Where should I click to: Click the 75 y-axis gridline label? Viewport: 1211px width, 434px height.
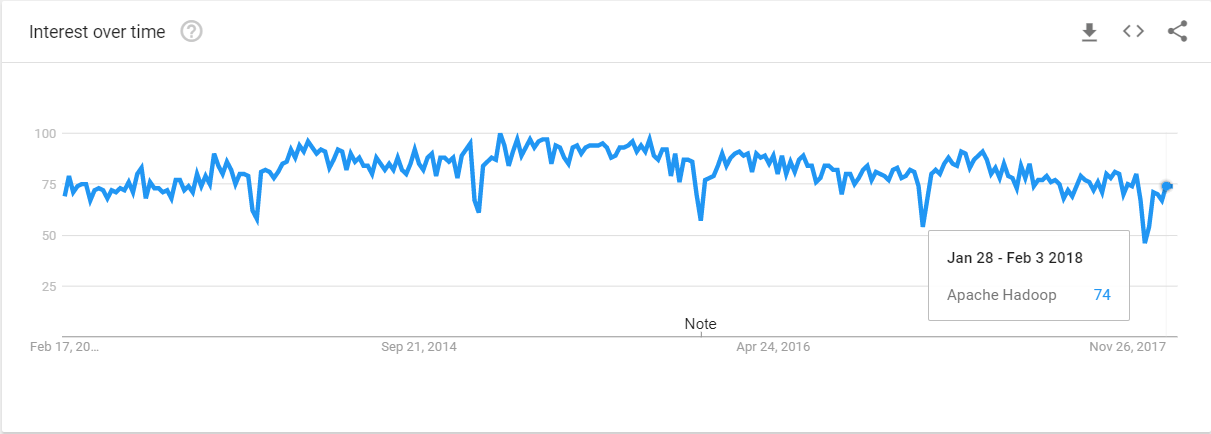point(47,184)
